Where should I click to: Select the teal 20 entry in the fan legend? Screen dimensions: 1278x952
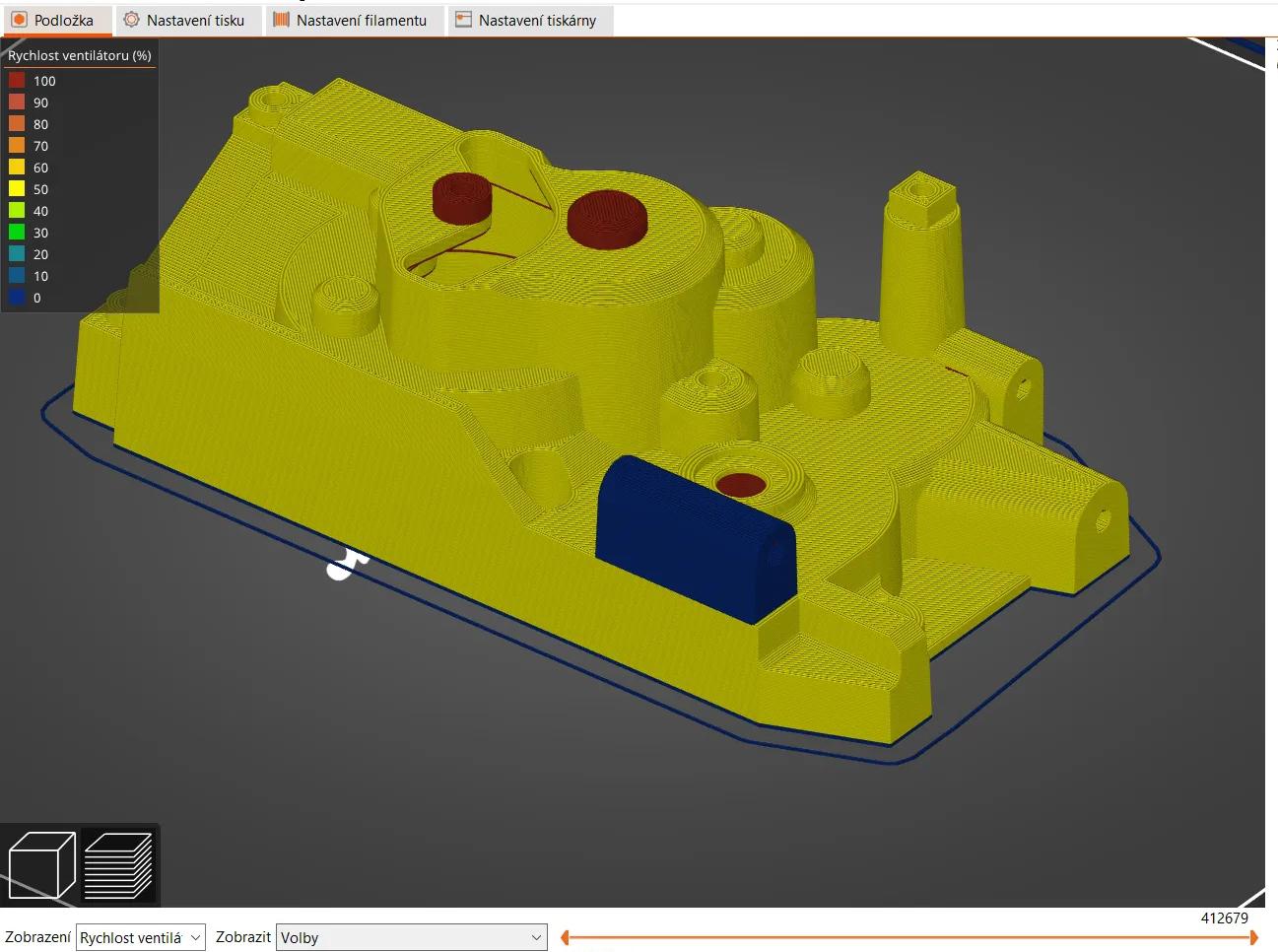pos(17,254)
